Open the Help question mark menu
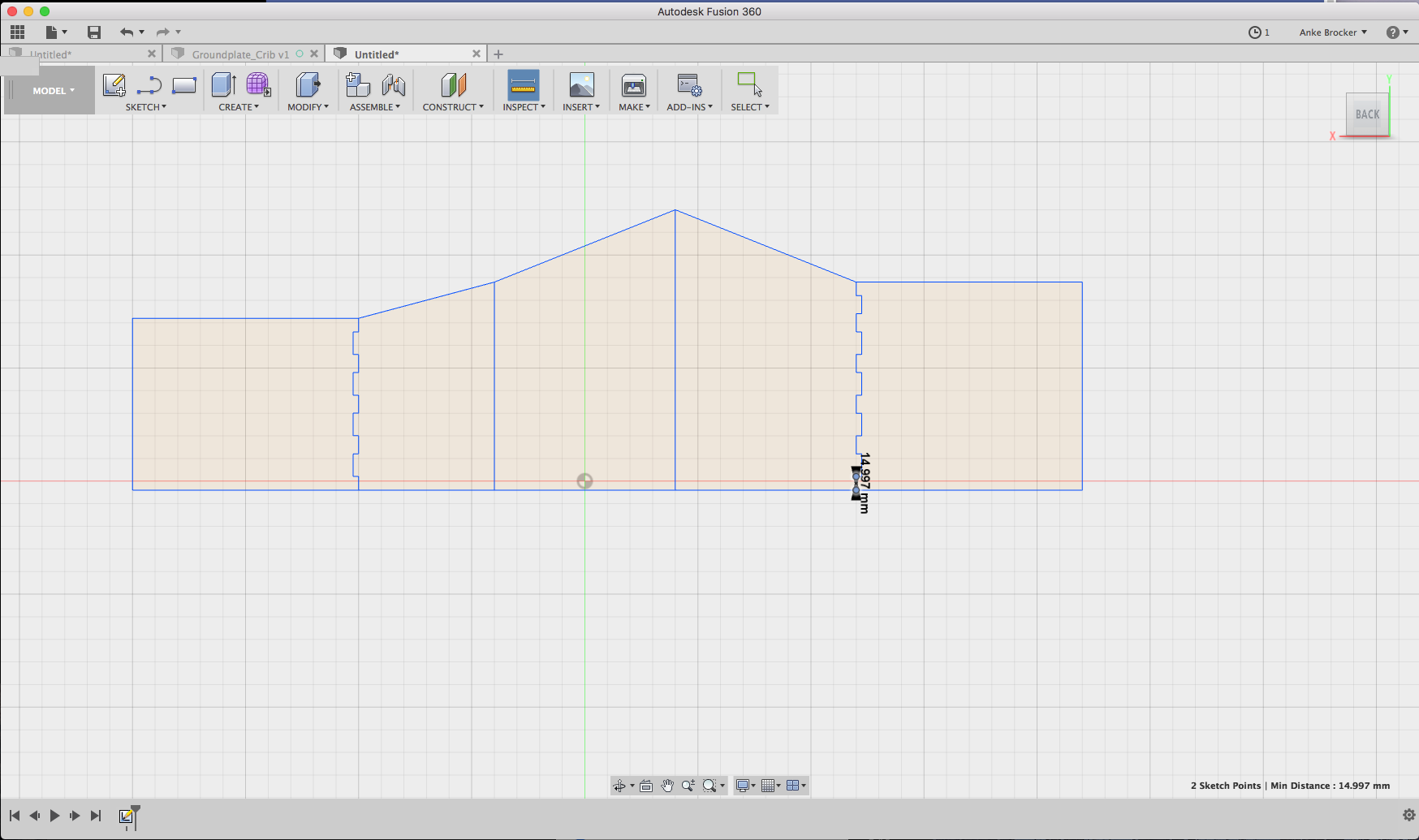Viewport: 1419px width, 840px height. [x=1396, y=32]
